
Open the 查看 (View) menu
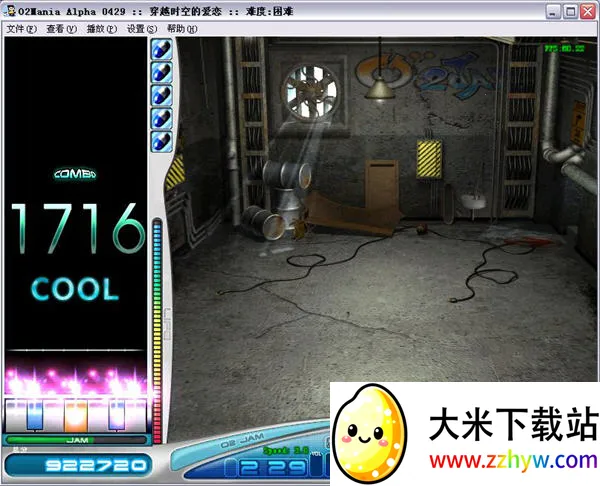point(61,29)
